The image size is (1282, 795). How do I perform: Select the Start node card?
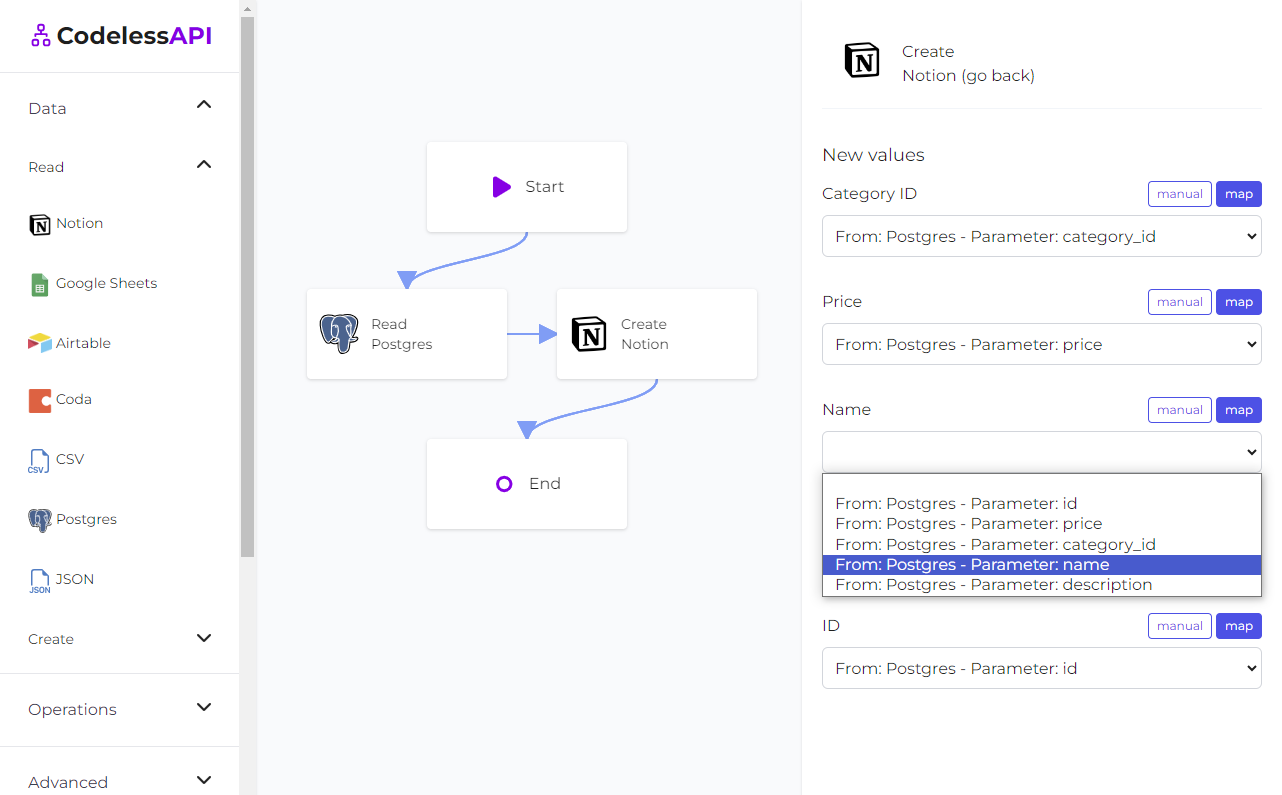[x=527, y=187]
